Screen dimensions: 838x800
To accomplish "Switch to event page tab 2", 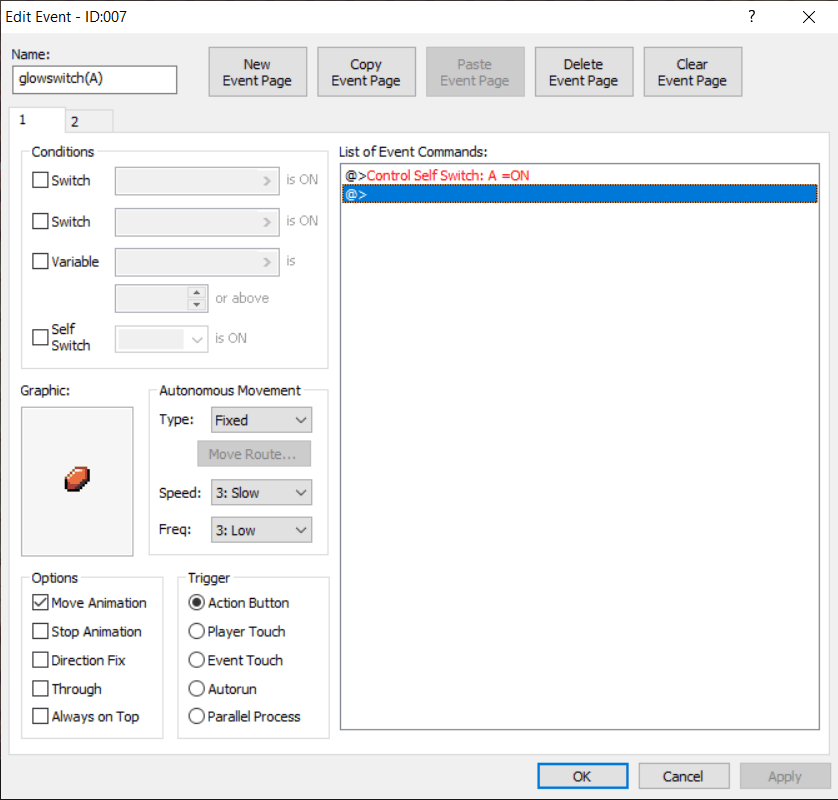I will coord(76,122).
